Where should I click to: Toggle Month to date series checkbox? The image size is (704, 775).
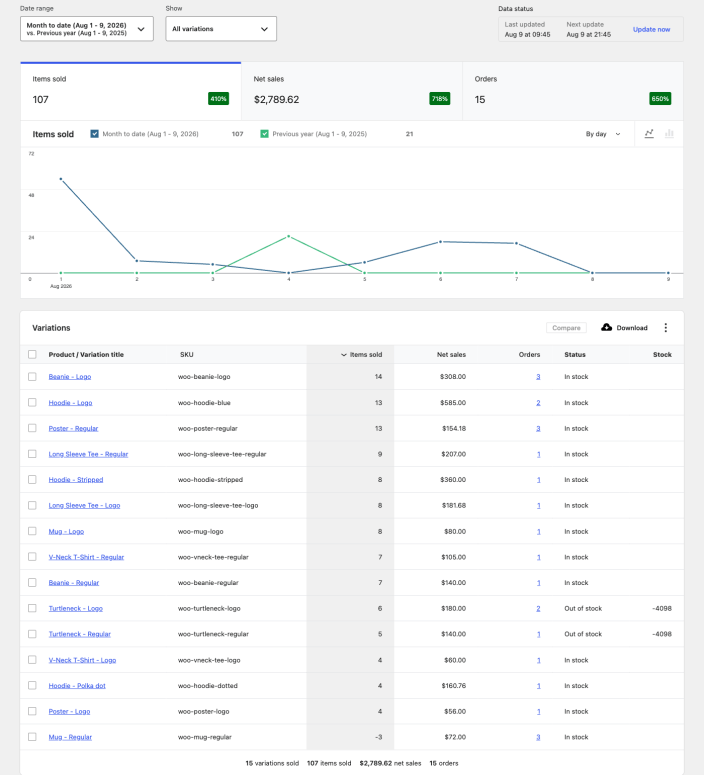[94, 134]
